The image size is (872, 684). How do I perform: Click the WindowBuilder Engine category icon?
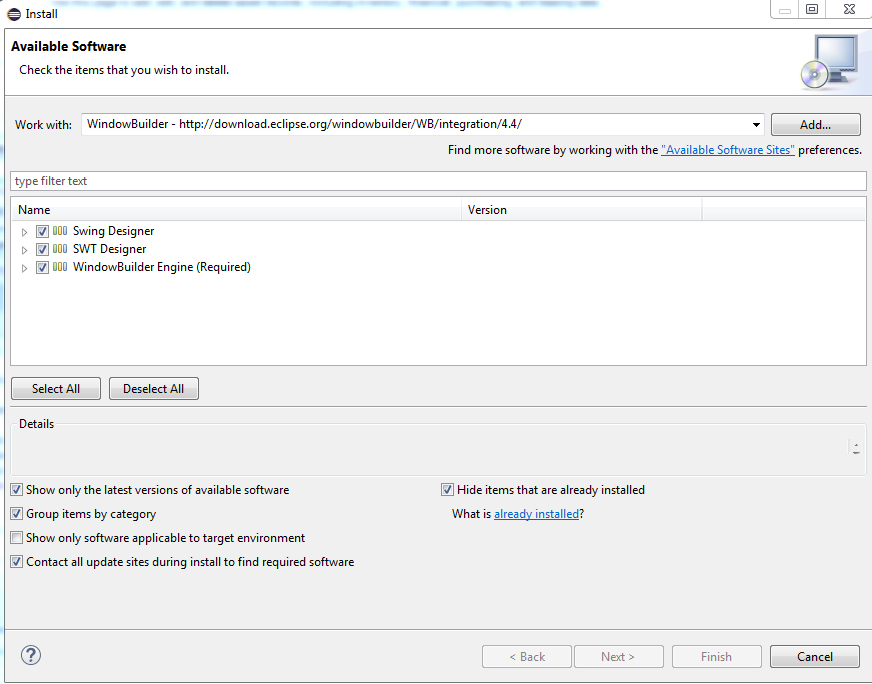pos(60,267)
